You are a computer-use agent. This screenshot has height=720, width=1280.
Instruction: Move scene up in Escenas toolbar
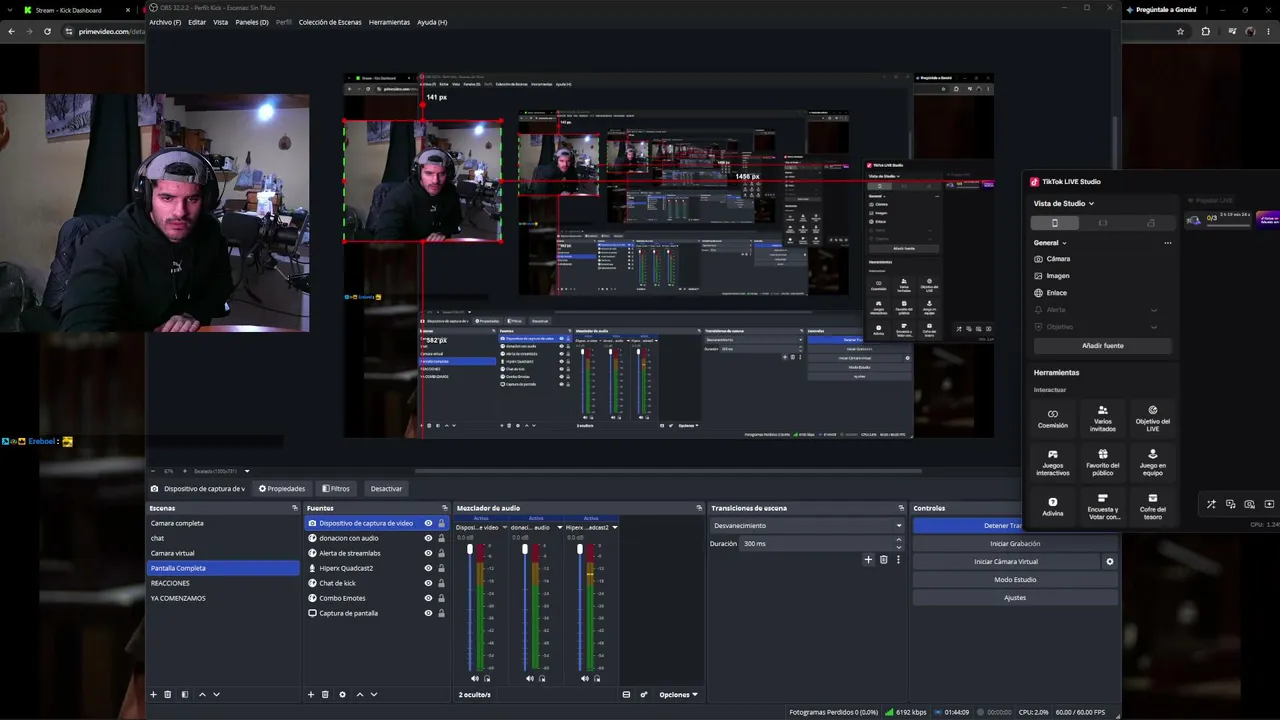pyautogui.click(x=202, y=694)
